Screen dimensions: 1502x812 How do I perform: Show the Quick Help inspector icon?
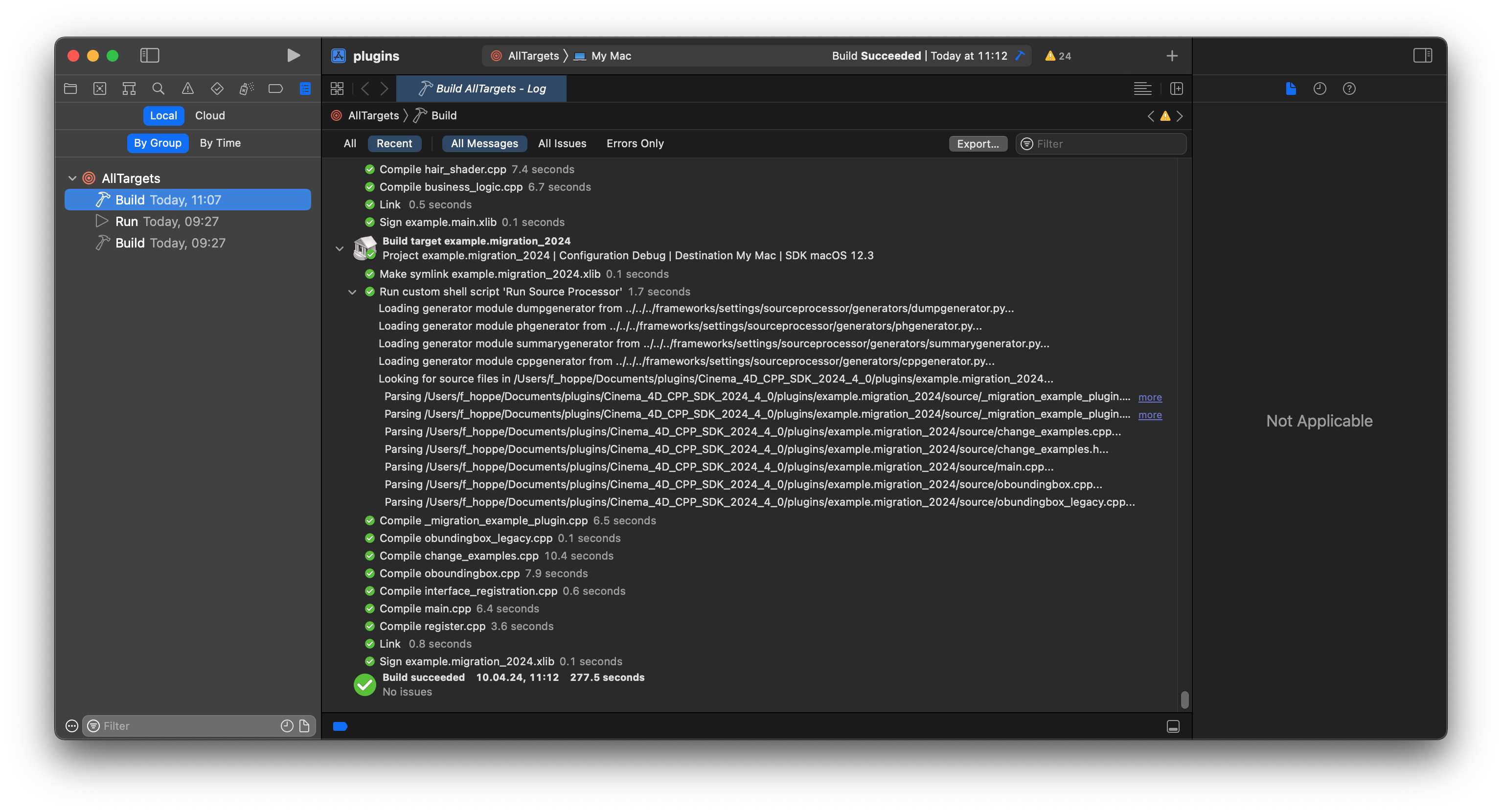(1349, 89)
